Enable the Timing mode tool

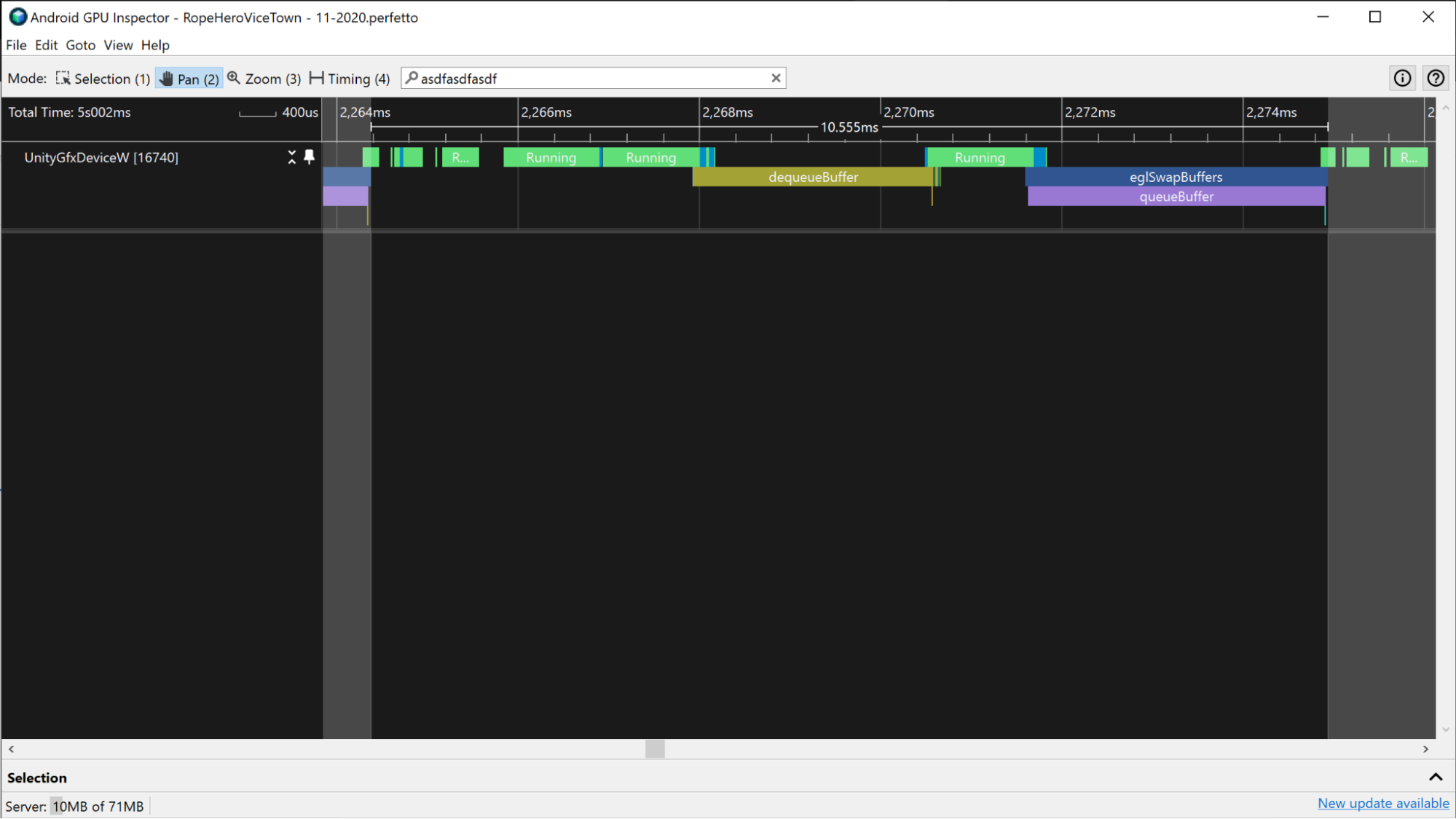tap(348, 78)
